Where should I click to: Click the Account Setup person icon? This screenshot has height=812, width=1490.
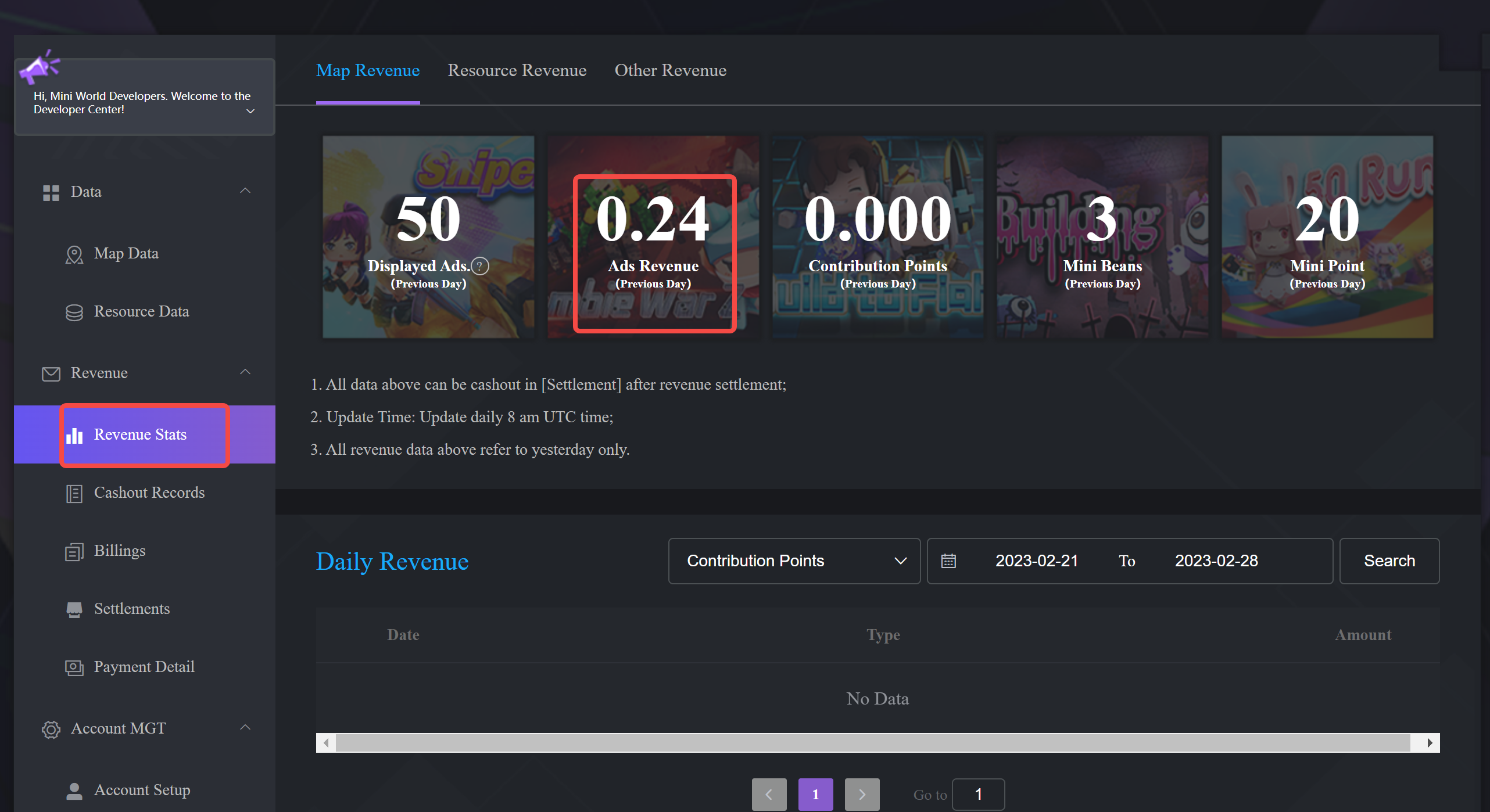pyautogui.click(x=74, y=791)
